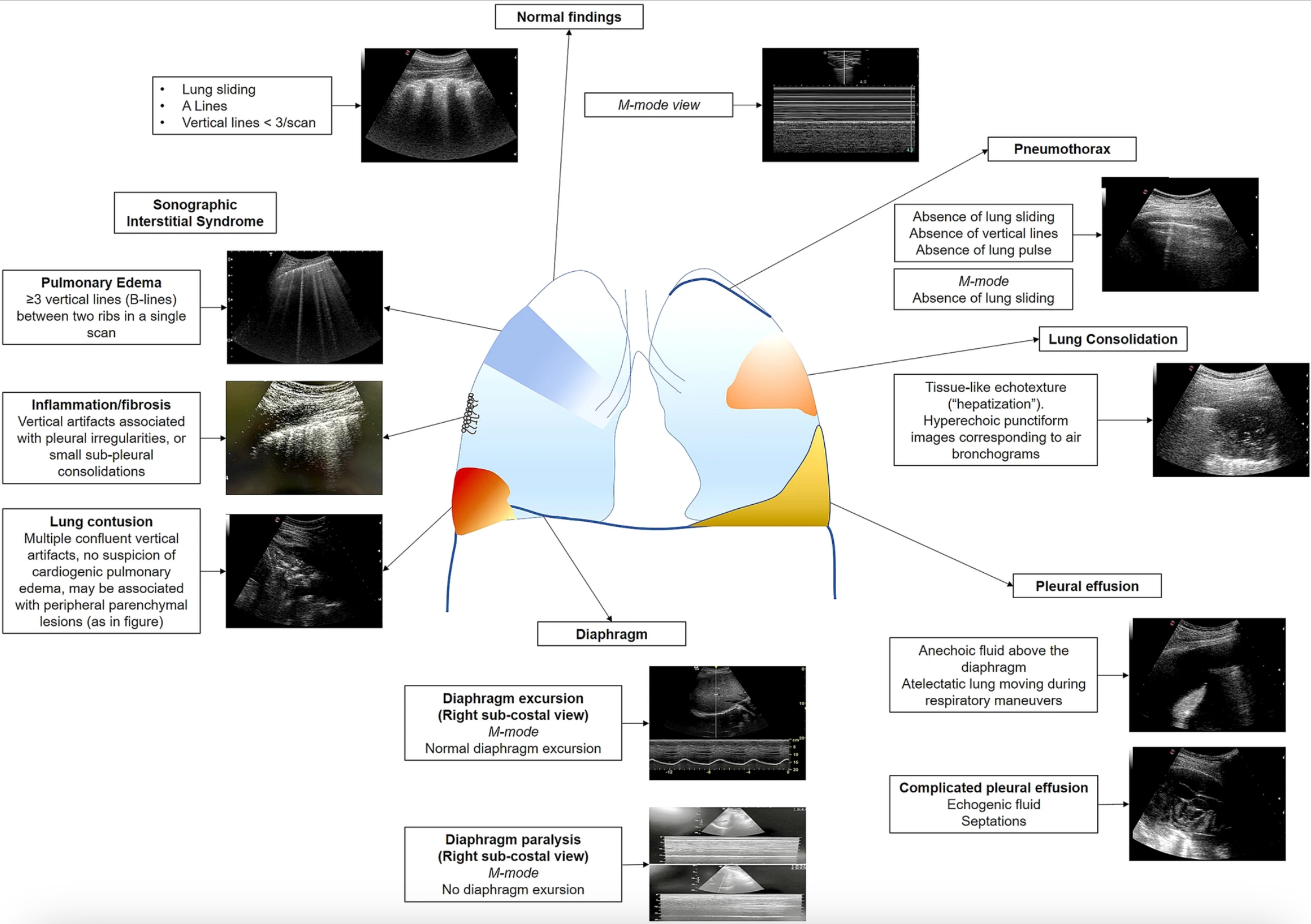Select the Pneumothorax heading box
1311x924 pixels.
(x=1061, y=149)
